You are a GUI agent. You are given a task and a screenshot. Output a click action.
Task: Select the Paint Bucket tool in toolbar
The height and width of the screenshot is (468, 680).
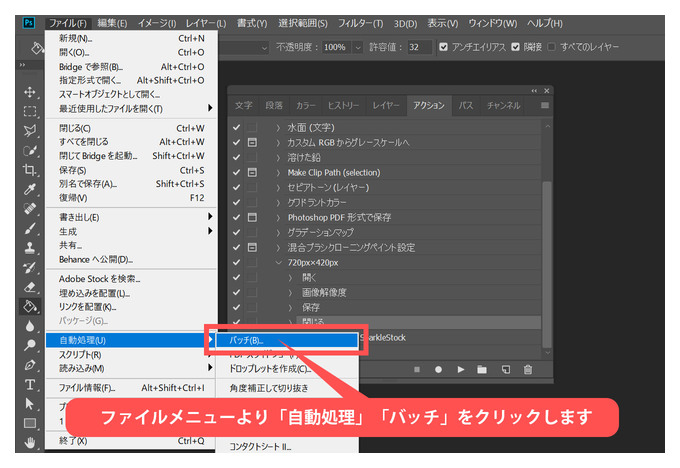click(29, 306)
